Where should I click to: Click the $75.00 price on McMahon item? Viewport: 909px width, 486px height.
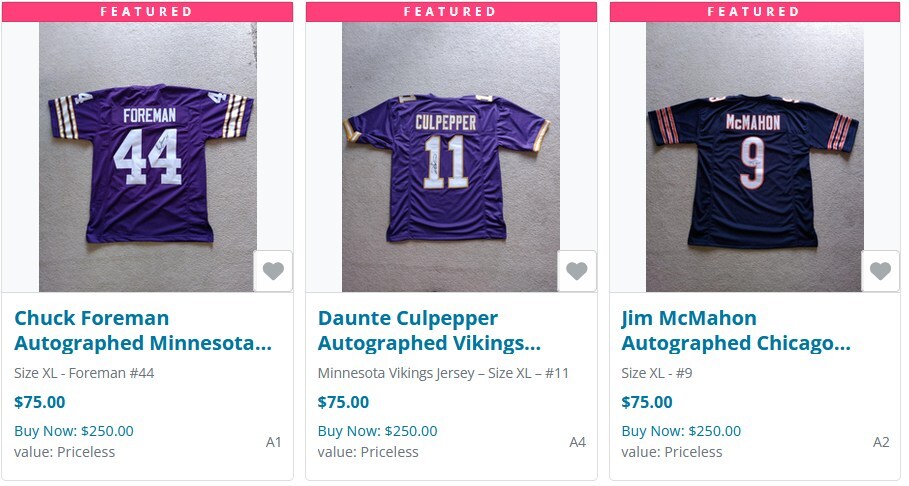(647, 402)
